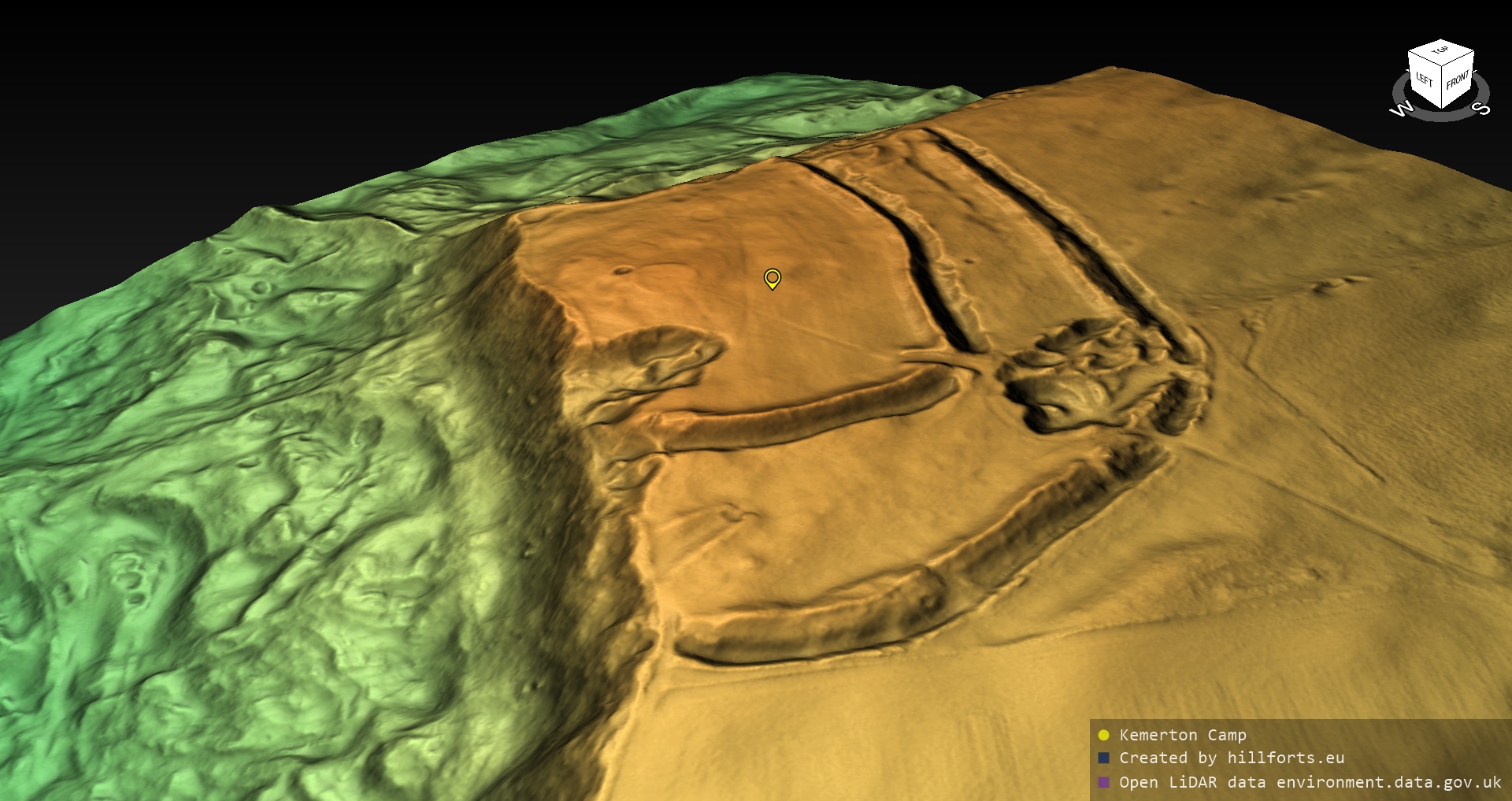
Task: Click the navy square in the legend
Action: point(1103,758)
